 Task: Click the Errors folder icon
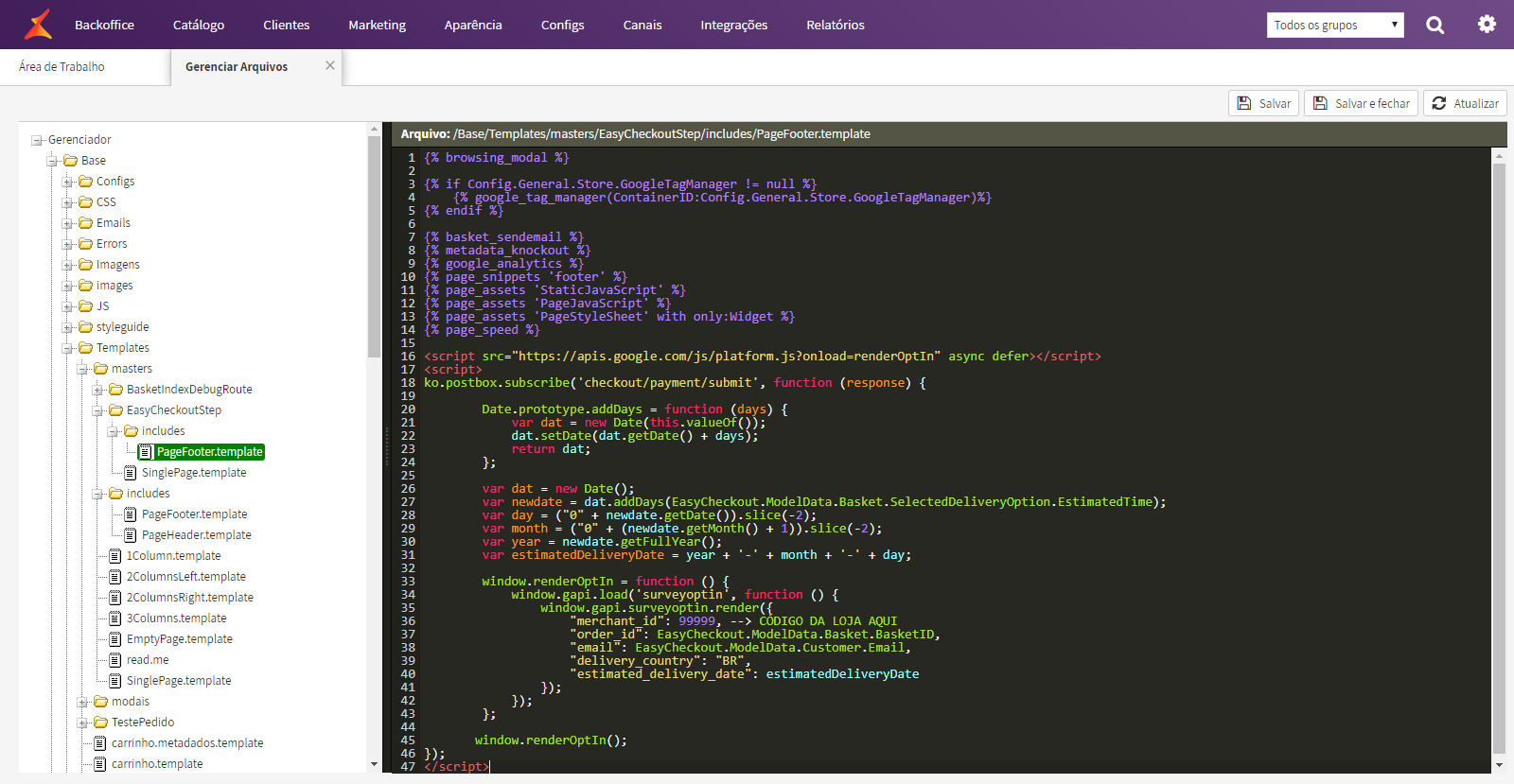(x=85, y=244)
